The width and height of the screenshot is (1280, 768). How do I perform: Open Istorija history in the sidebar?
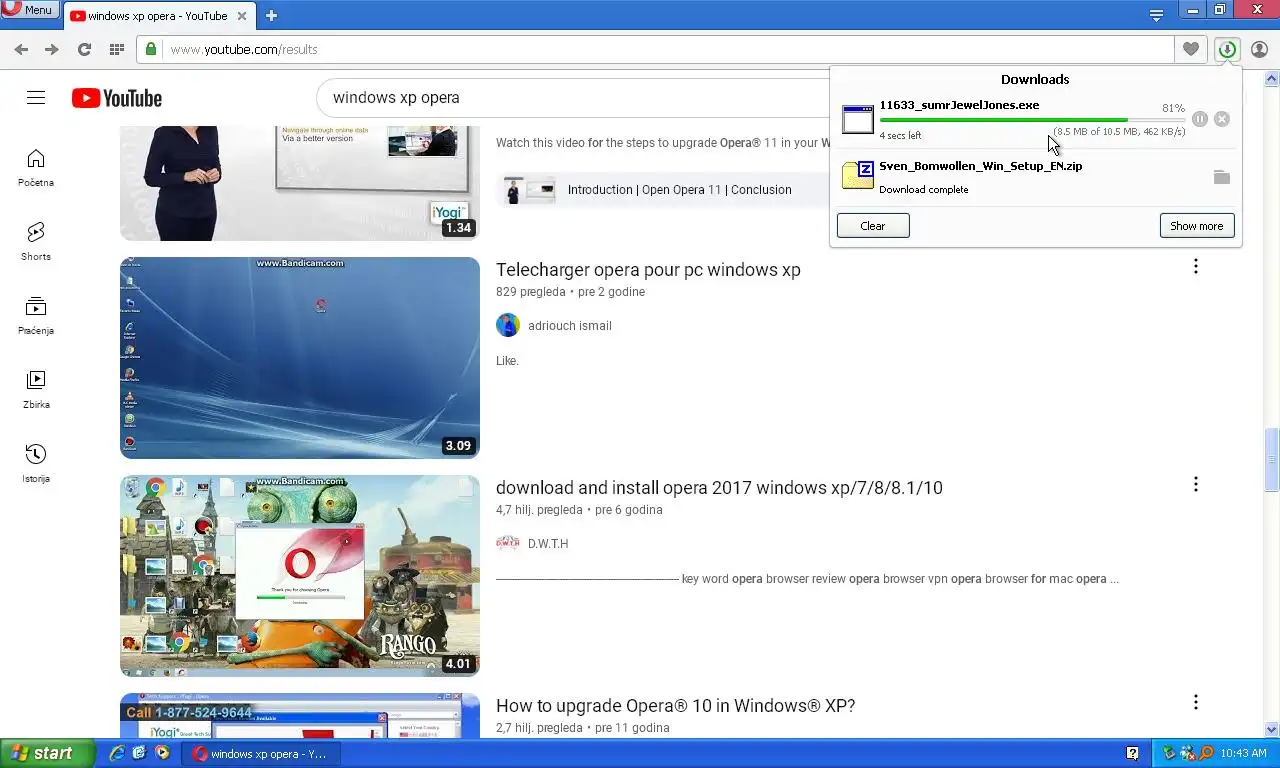point(36,464)
